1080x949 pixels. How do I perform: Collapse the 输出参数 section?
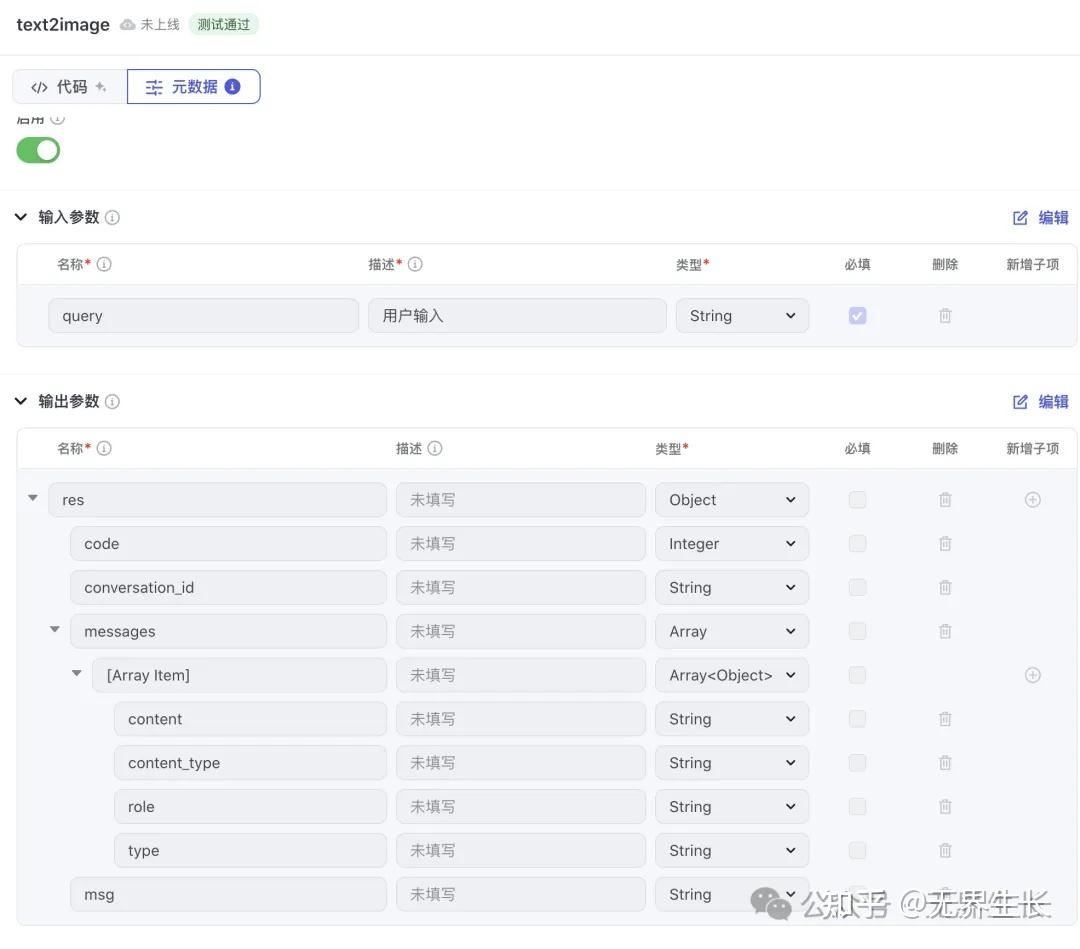[21, 401]
